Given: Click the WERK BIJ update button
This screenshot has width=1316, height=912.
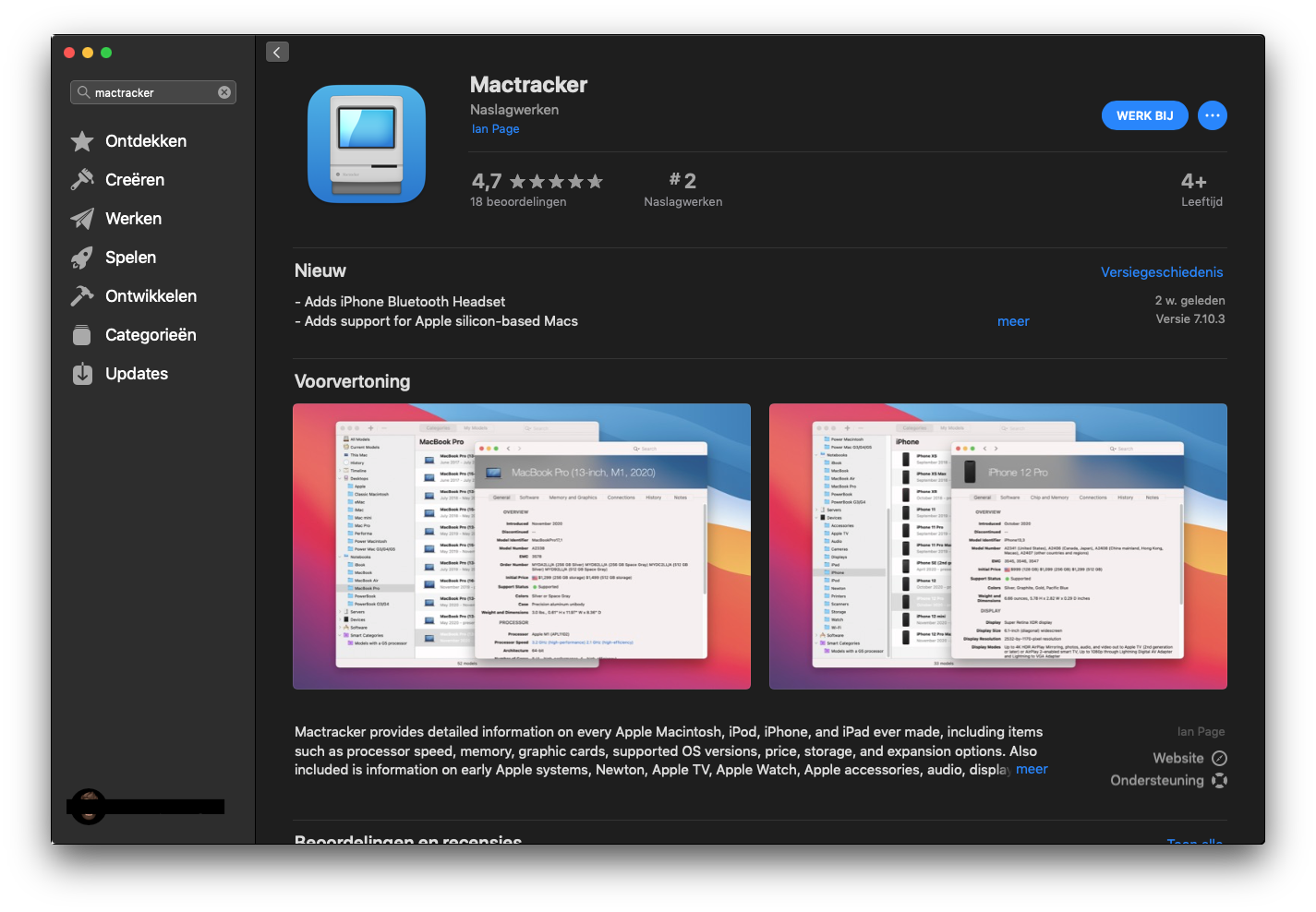Looking at the screenshot, I should (x=1145, y=115).
